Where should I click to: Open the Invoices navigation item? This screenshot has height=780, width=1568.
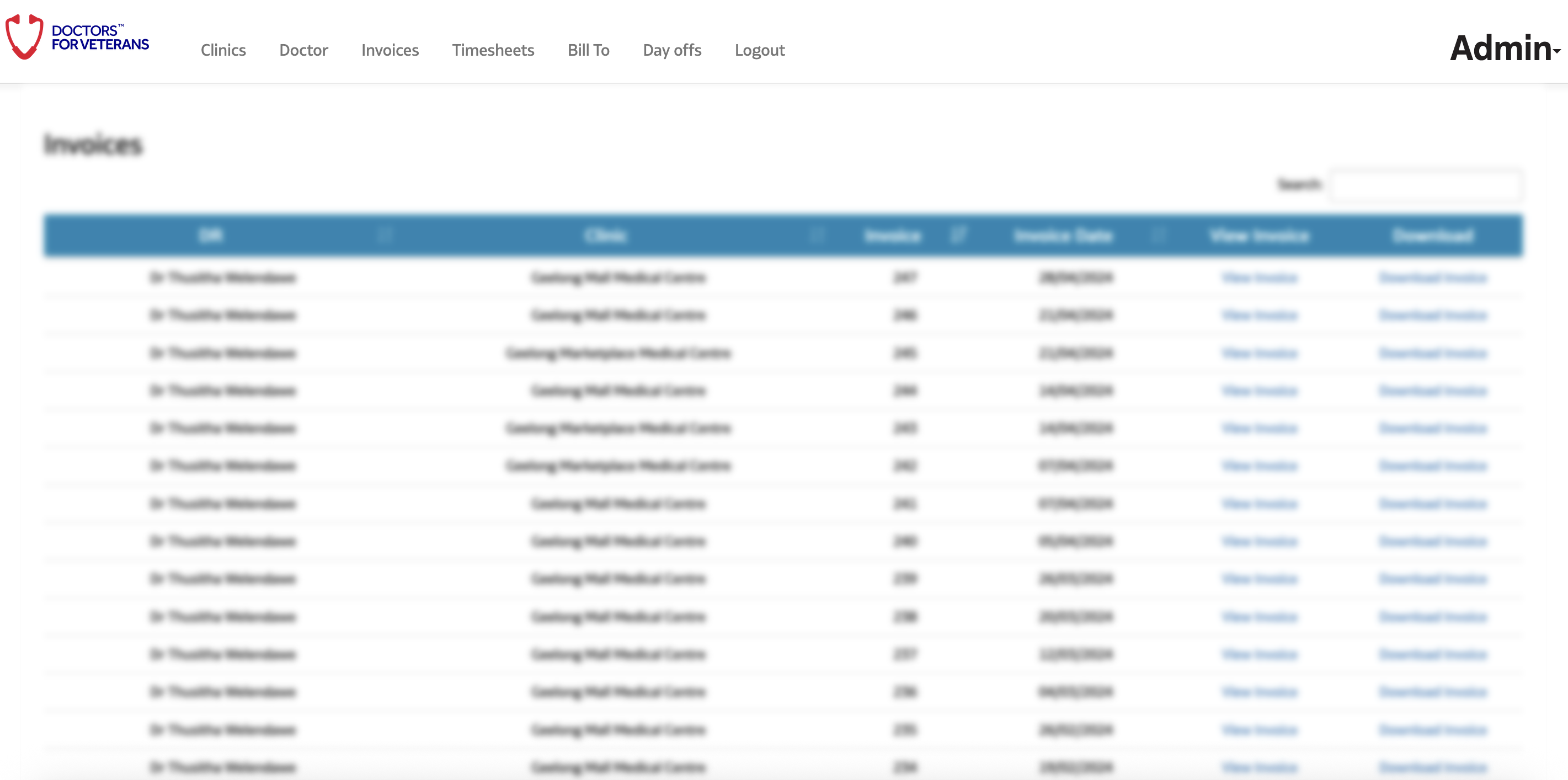390,50
